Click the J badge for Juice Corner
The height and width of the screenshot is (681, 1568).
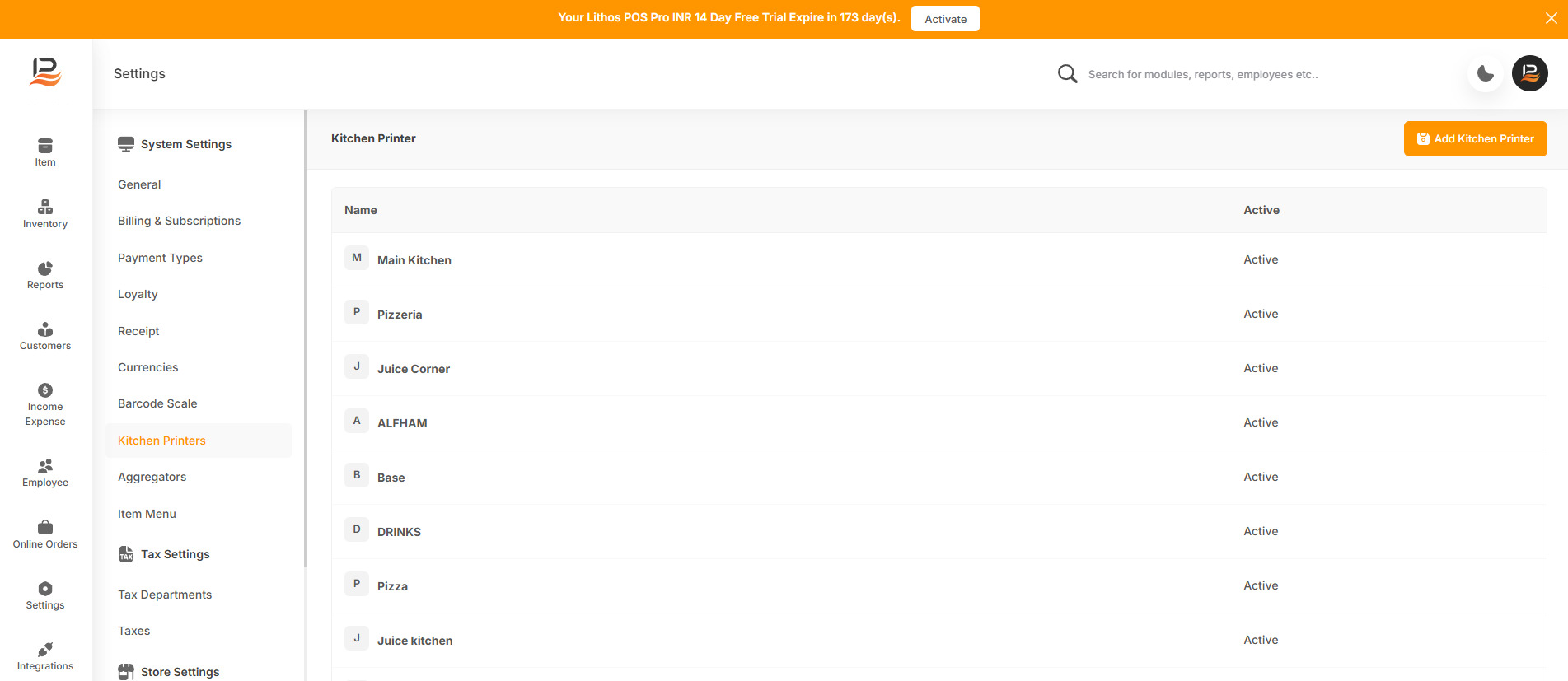pos(357,366)
